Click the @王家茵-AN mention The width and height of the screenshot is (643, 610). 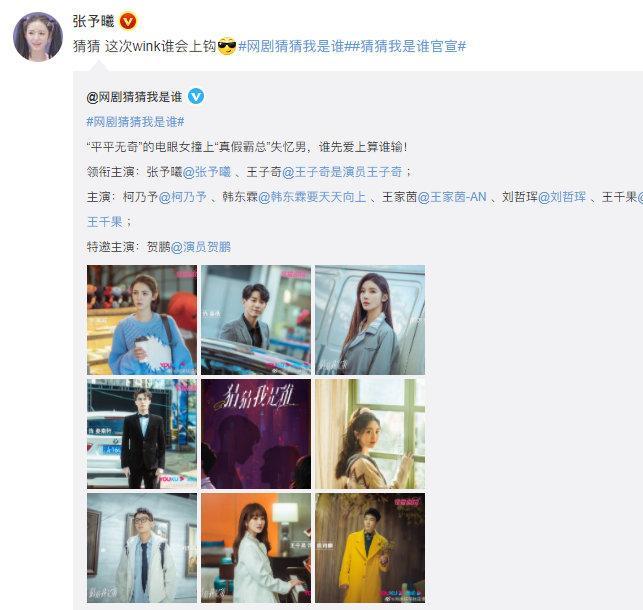[452, 197]
